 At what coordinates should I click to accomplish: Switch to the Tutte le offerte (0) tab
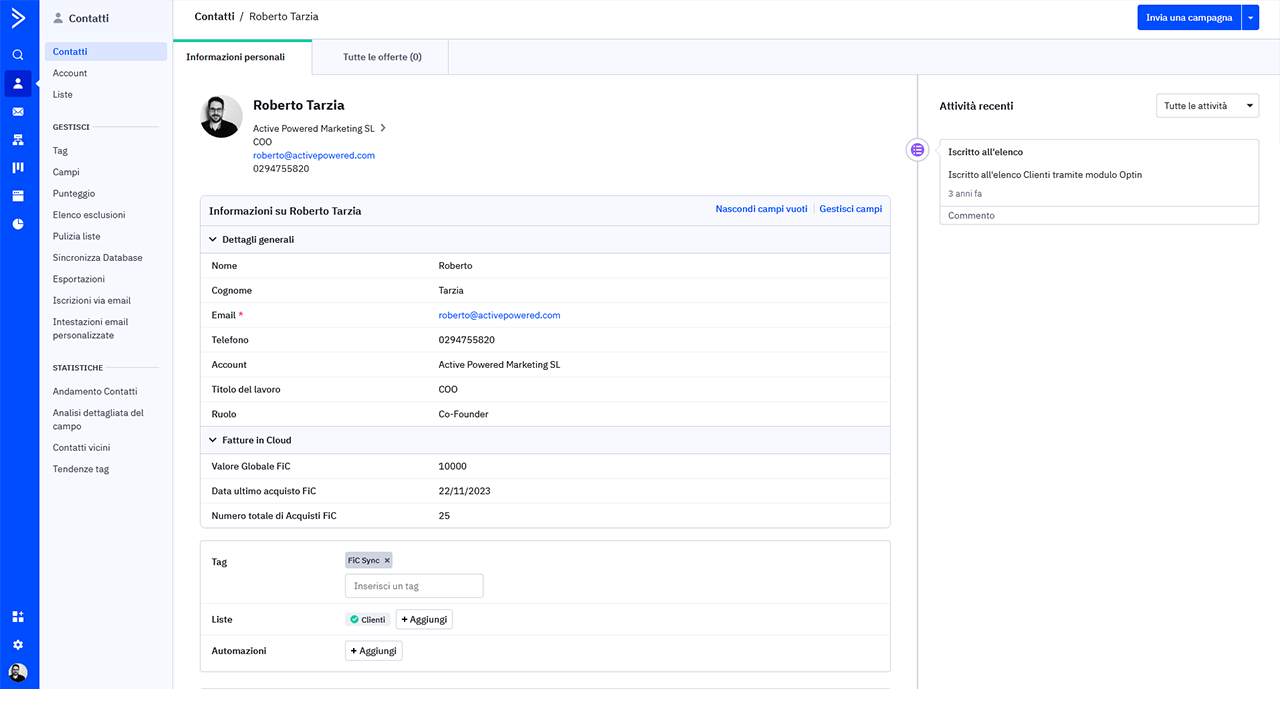coord(381,57)
